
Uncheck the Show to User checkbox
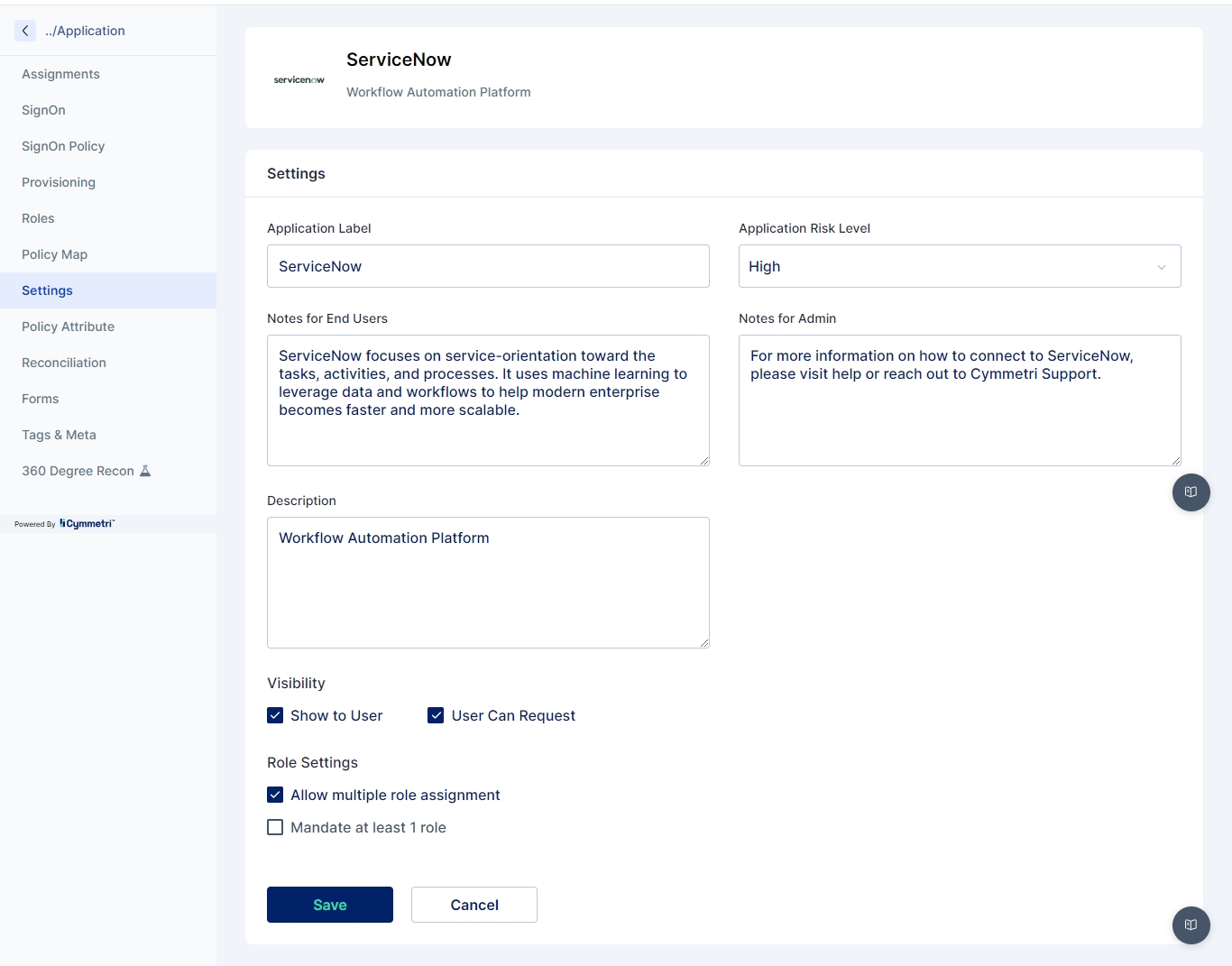[275, 715]
